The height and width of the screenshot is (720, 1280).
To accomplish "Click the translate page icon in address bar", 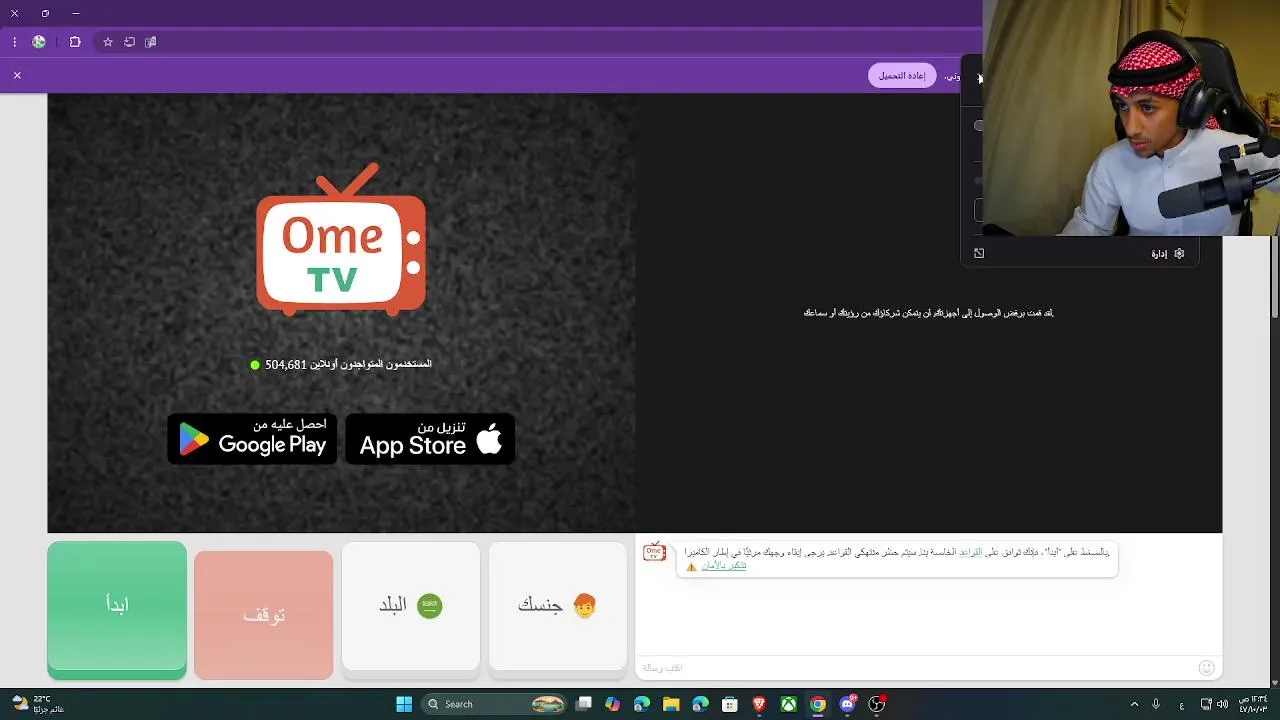I will click(151, 42).
